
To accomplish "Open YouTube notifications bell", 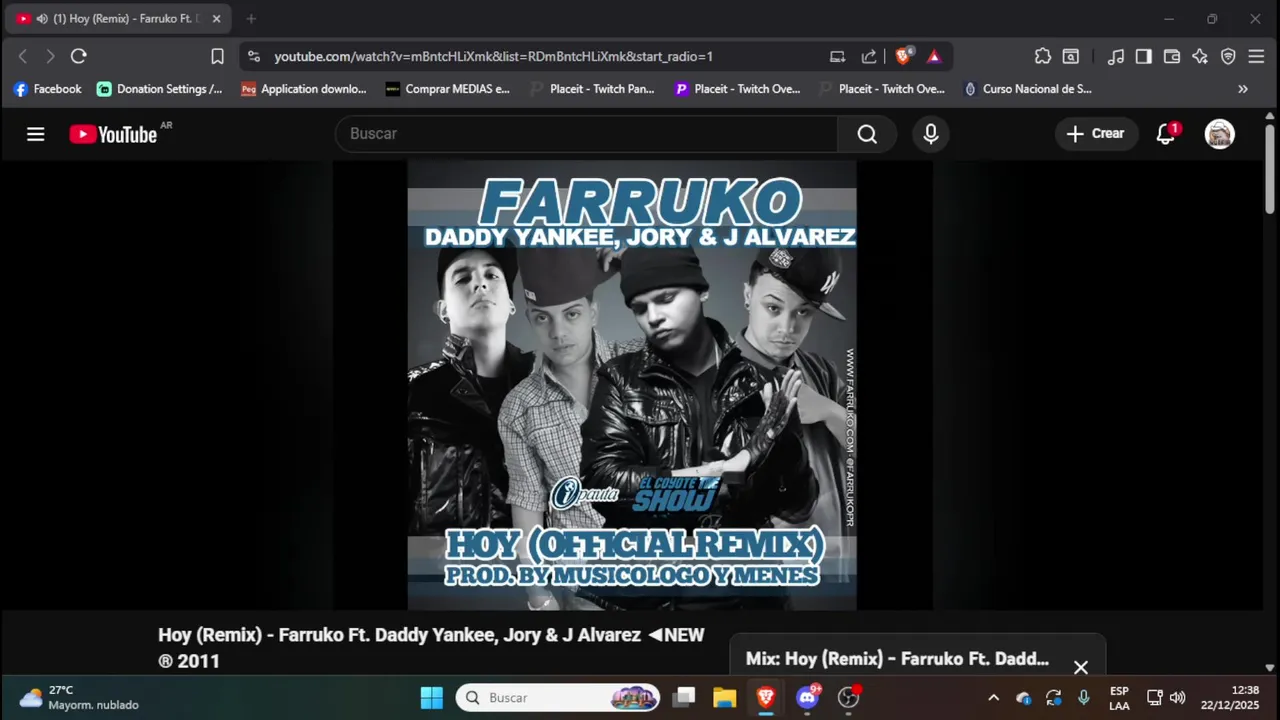I will point(1166,134).
